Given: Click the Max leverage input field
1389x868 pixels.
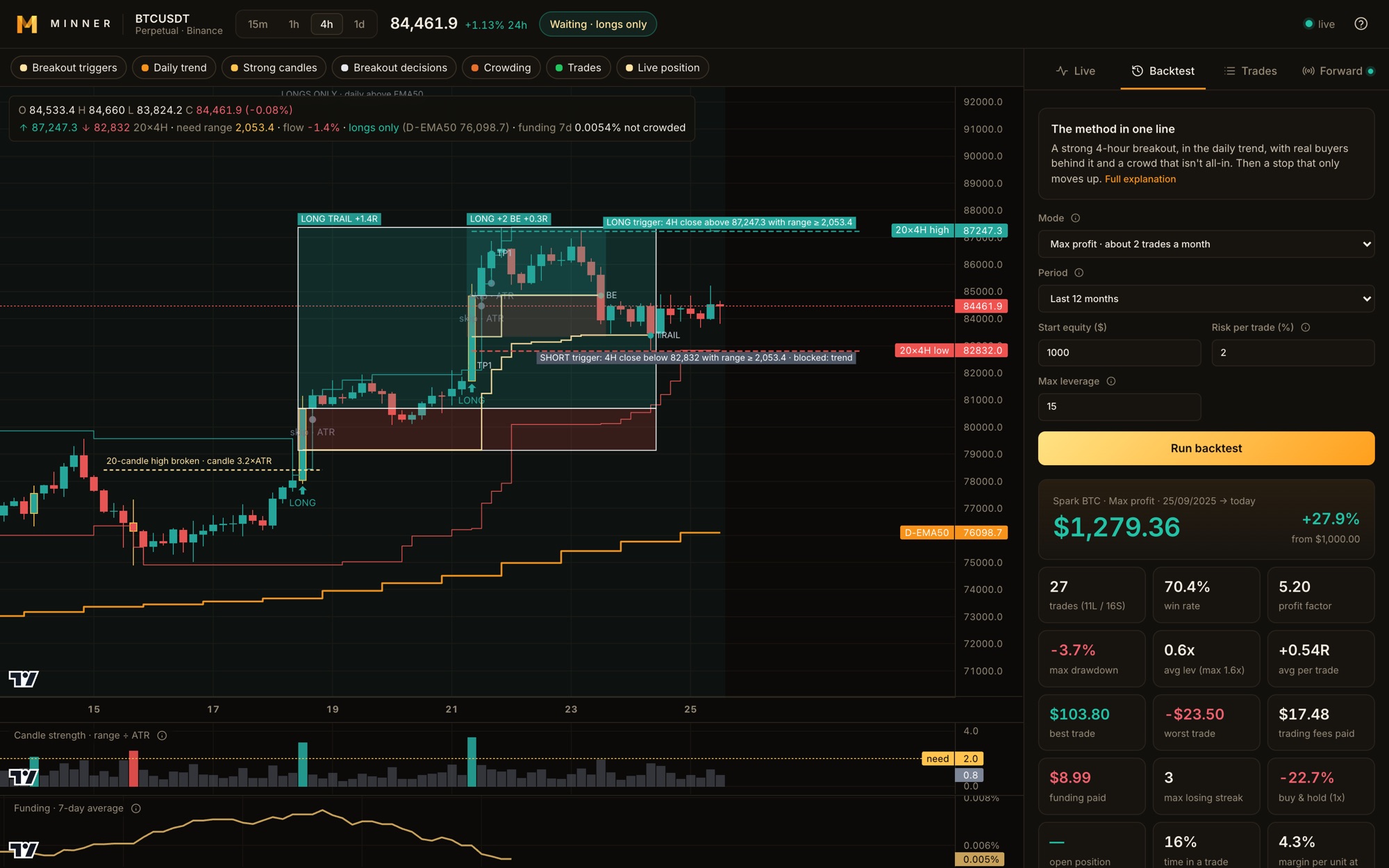Looking at the screenshot, I should point(1120,407).
